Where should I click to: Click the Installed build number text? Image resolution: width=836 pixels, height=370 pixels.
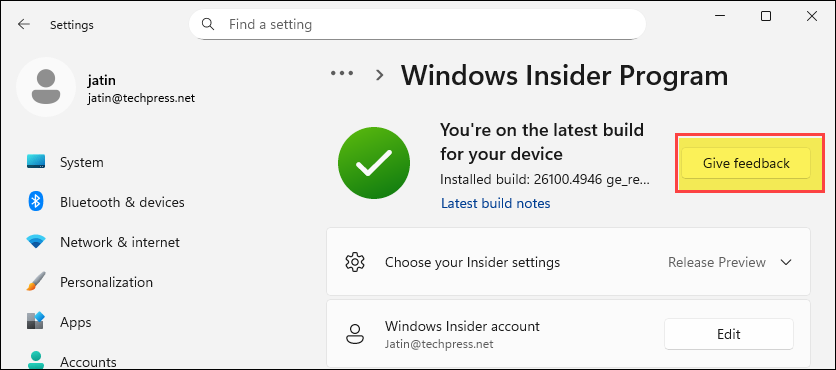click(545, 179)
